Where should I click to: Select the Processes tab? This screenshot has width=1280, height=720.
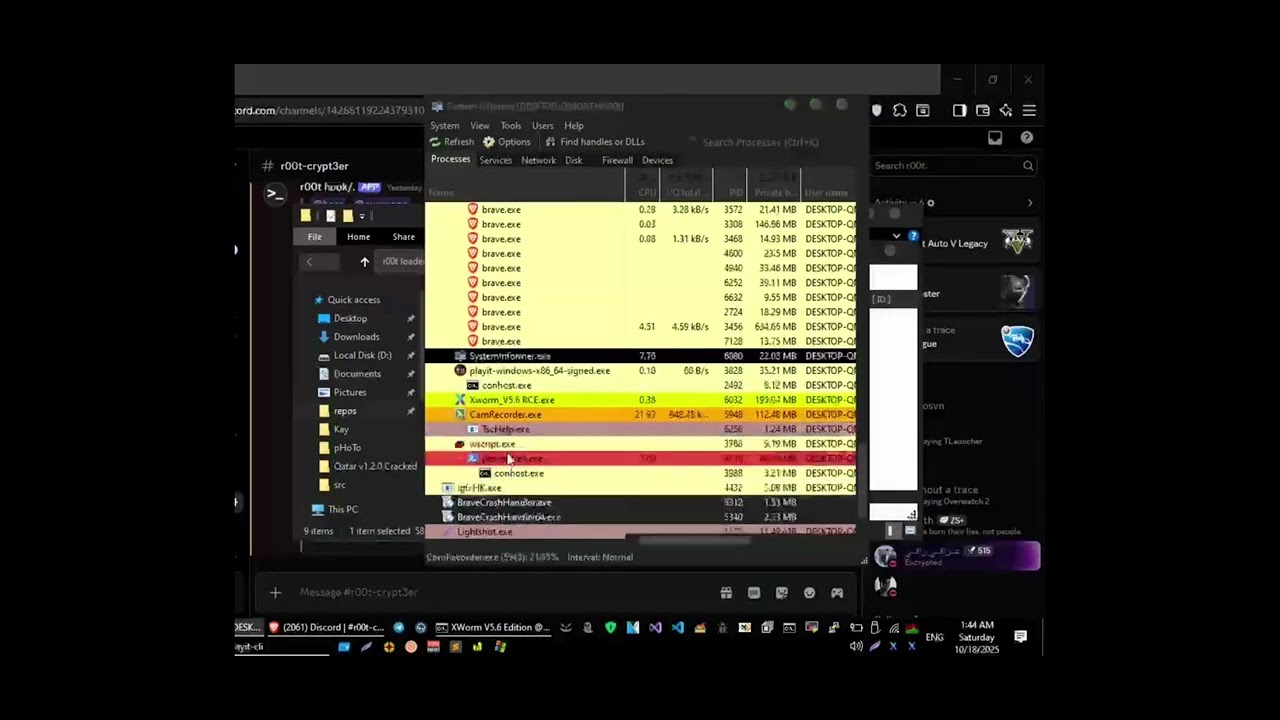450,160
